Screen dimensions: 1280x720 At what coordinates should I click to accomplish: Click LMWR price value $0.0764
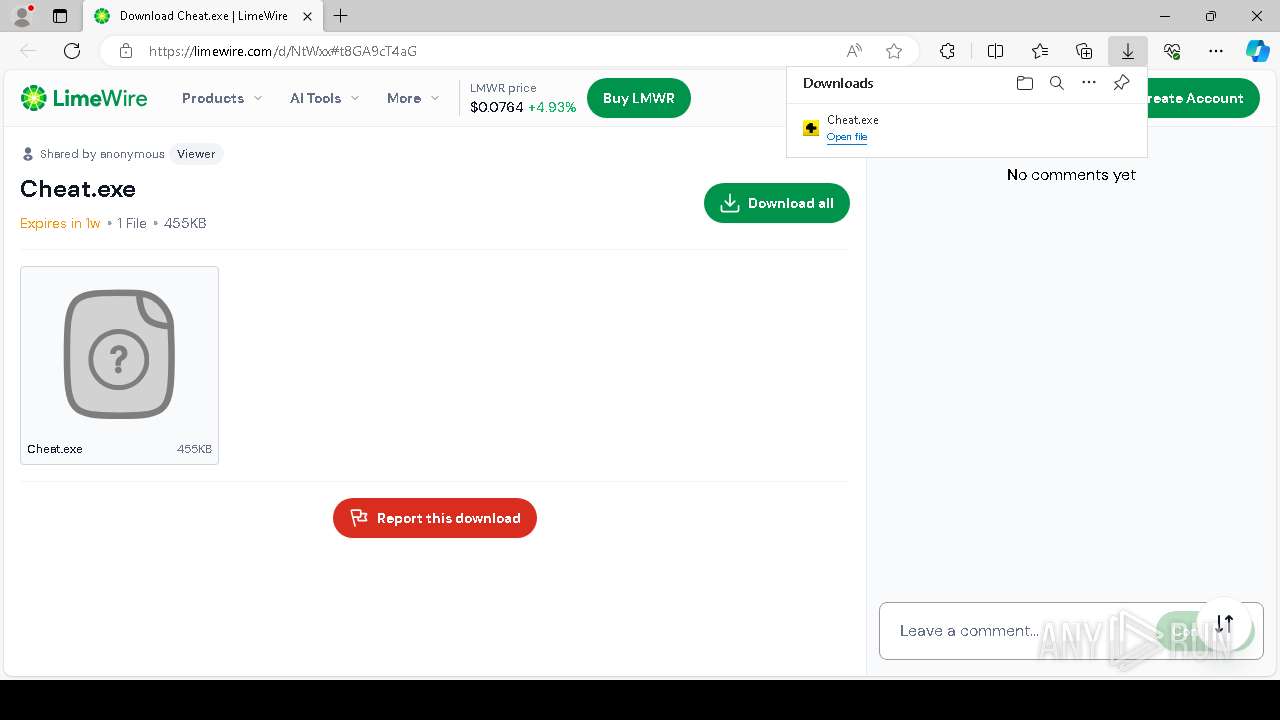pos(497,107)
